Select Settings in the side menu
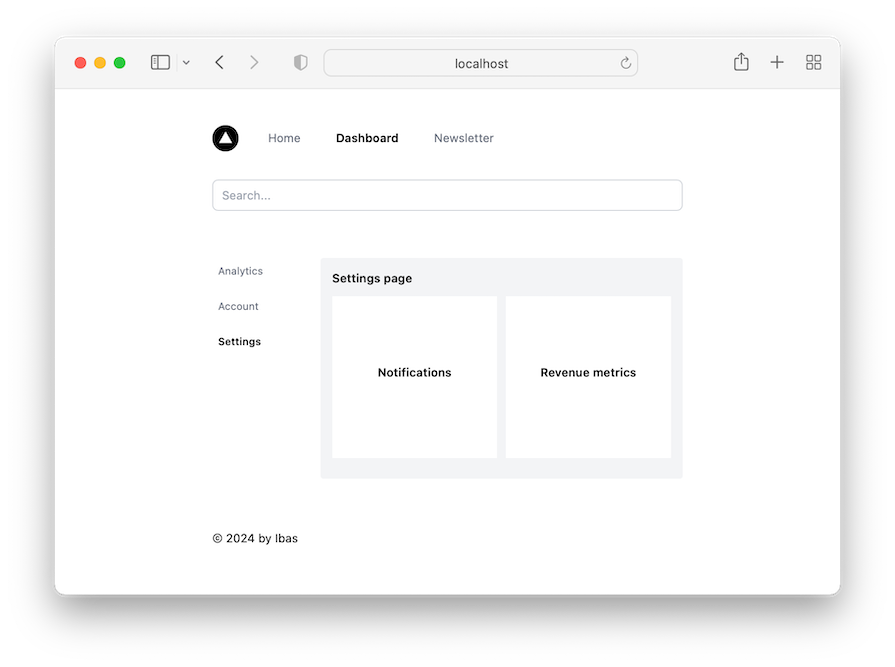Viewport: 895px width, 667px height. tap(239, 341)
